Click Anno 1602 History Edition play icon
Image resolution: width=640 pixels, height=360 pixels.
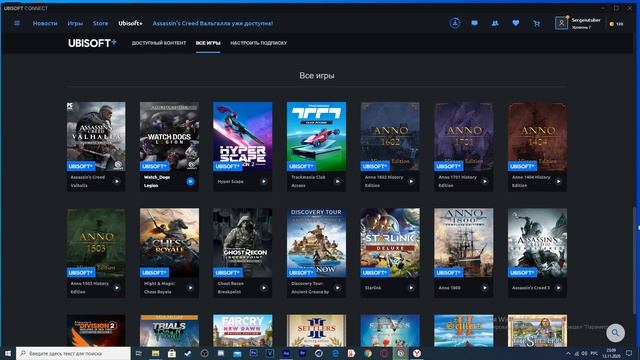click(411, 182)
